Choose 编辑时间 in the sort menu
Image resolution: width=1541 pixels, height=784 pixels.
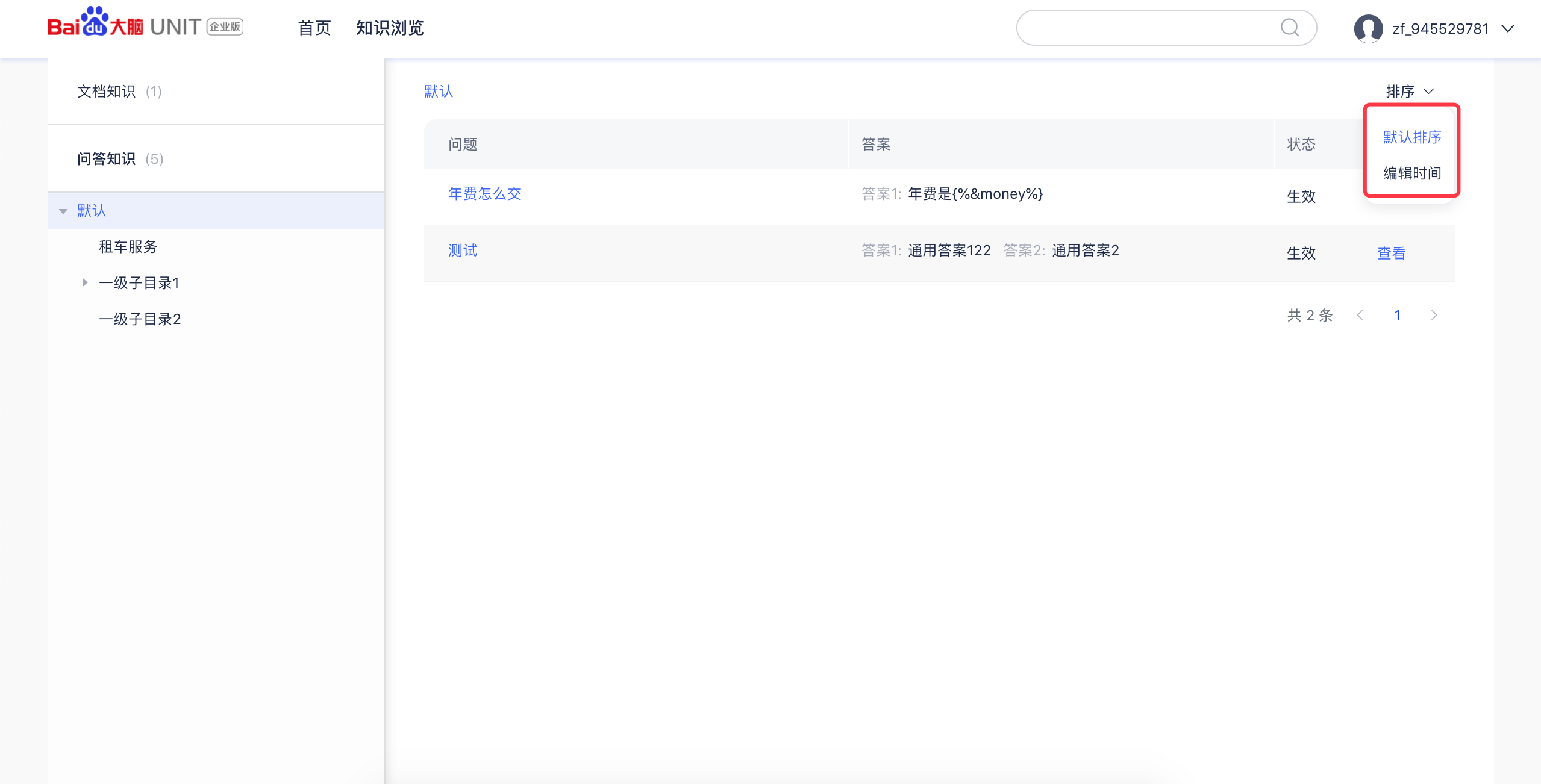tap(1412, 173)
